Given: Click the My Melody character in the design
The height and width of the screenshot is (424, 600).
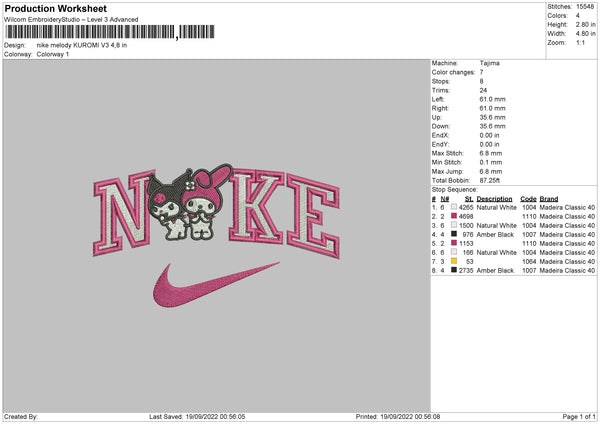Looking at the screenshot, I should (204, 202).
